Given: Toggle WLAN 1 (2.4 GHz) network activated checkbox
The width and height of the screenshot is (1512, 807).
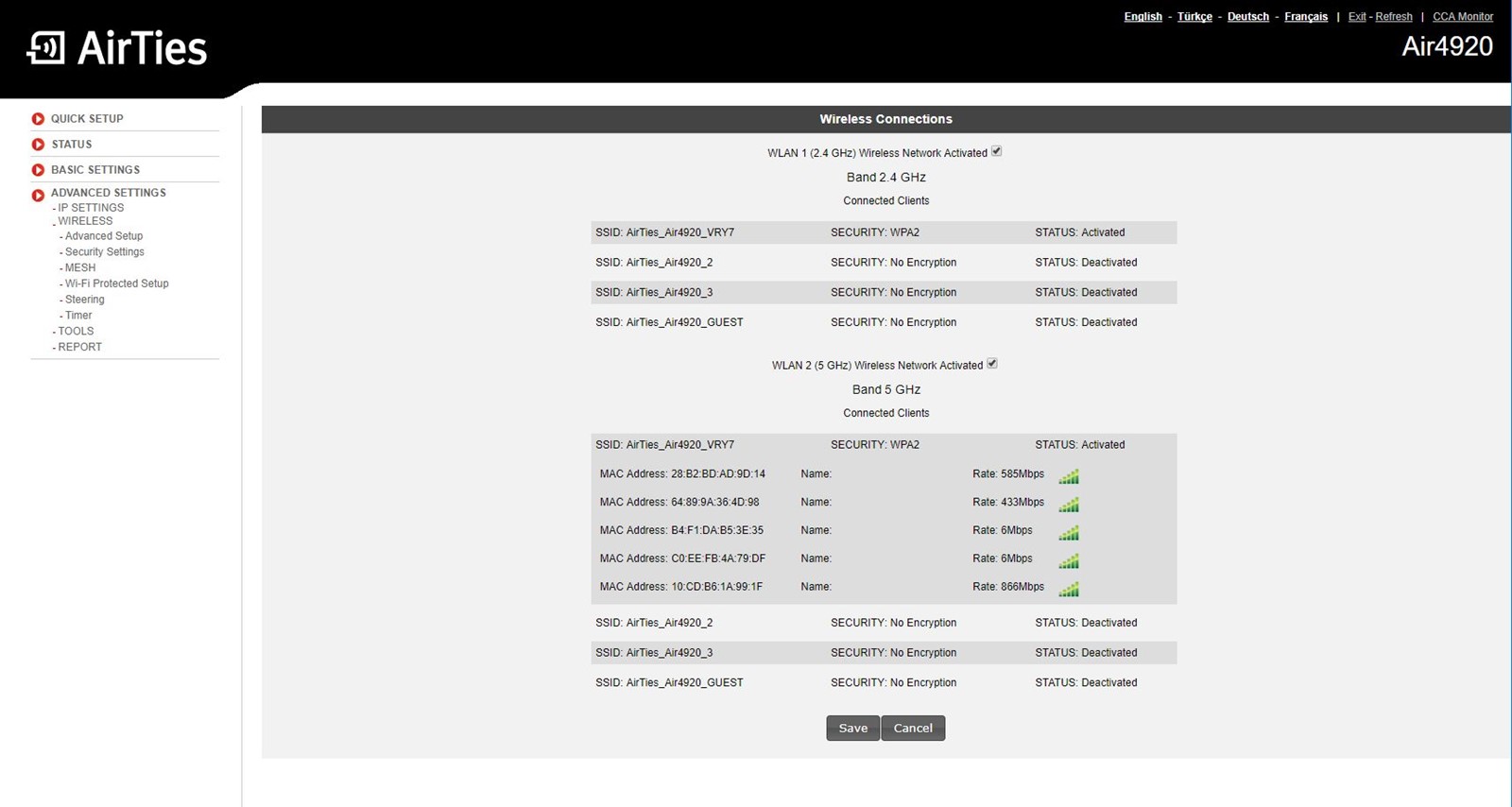Looking at the screenshot, I should pos(996,151).
